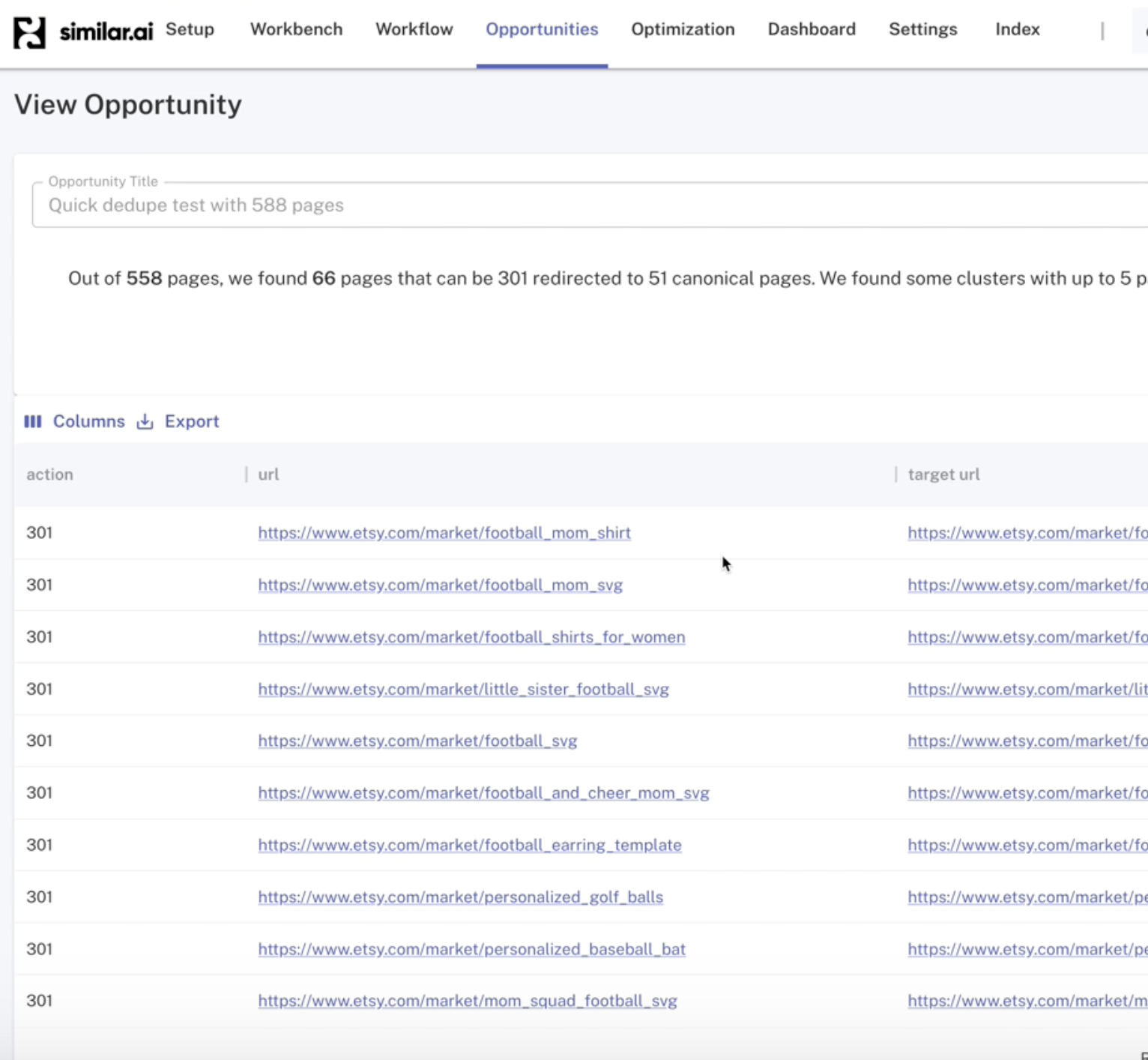The width and height of the screenshot is (1148, 1060).
Task: Open target url in football_shirts_for_women row
Action: click(x=1027, y=637)
